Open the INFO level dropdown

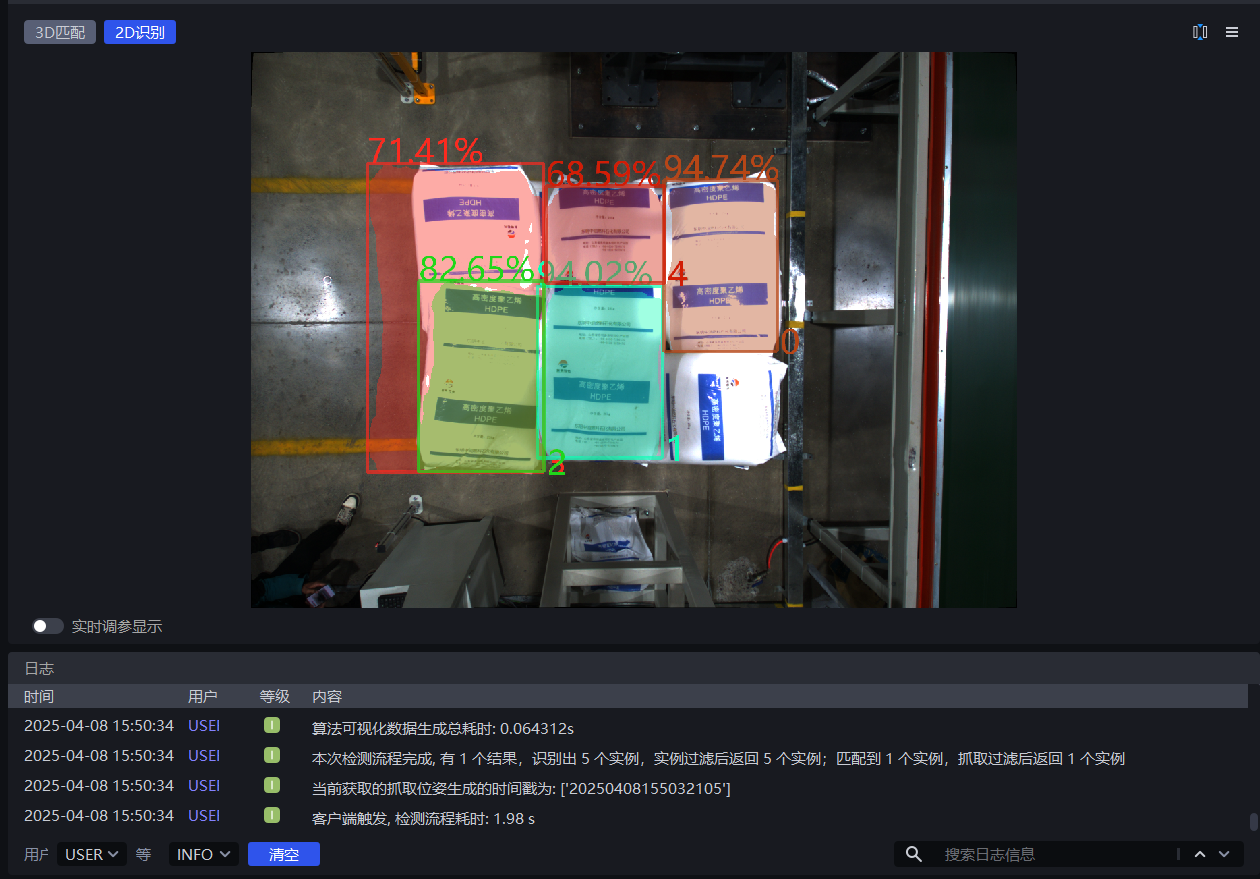204,854
